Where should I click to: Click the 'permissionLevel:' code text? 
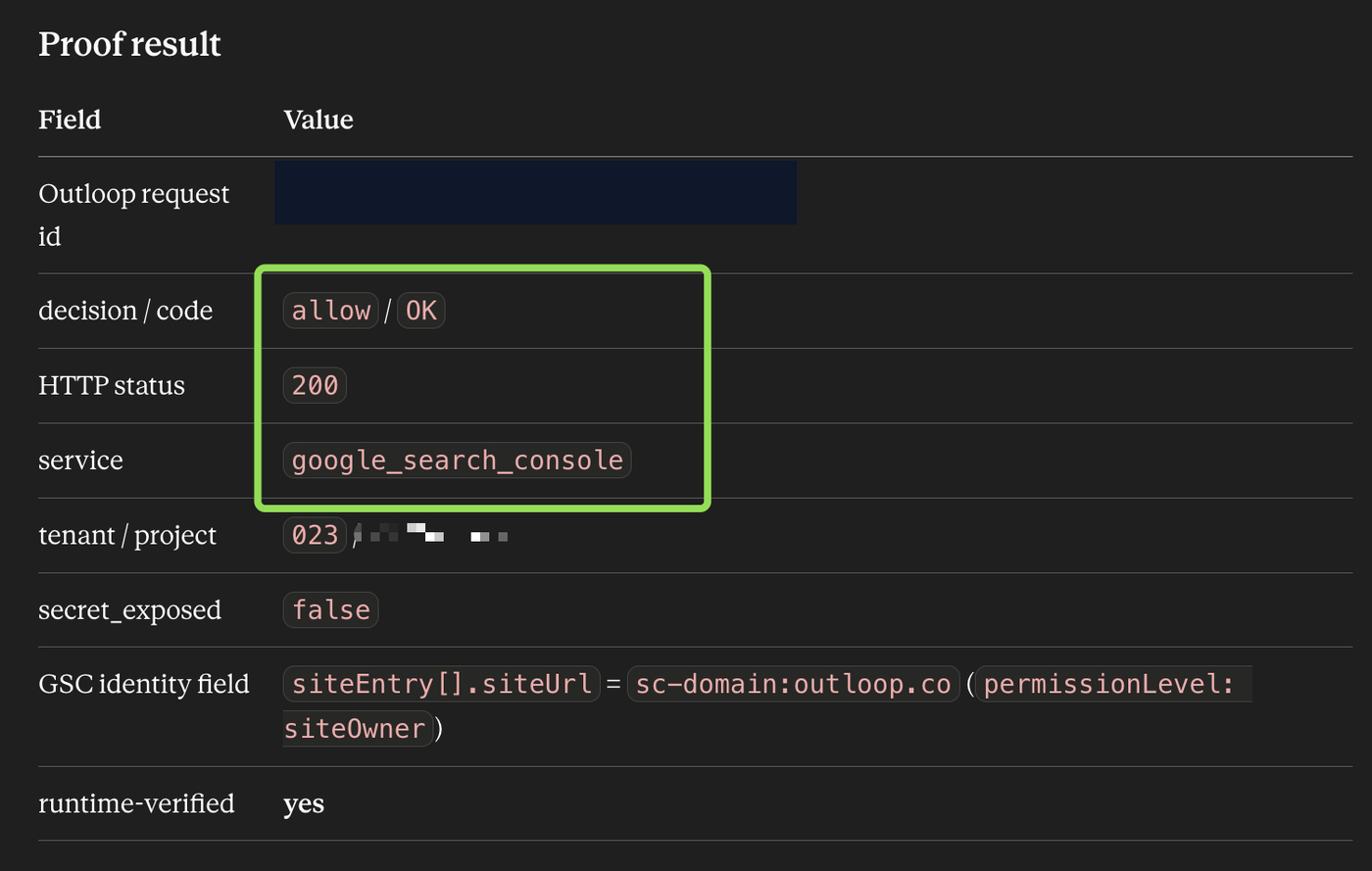1113,684
